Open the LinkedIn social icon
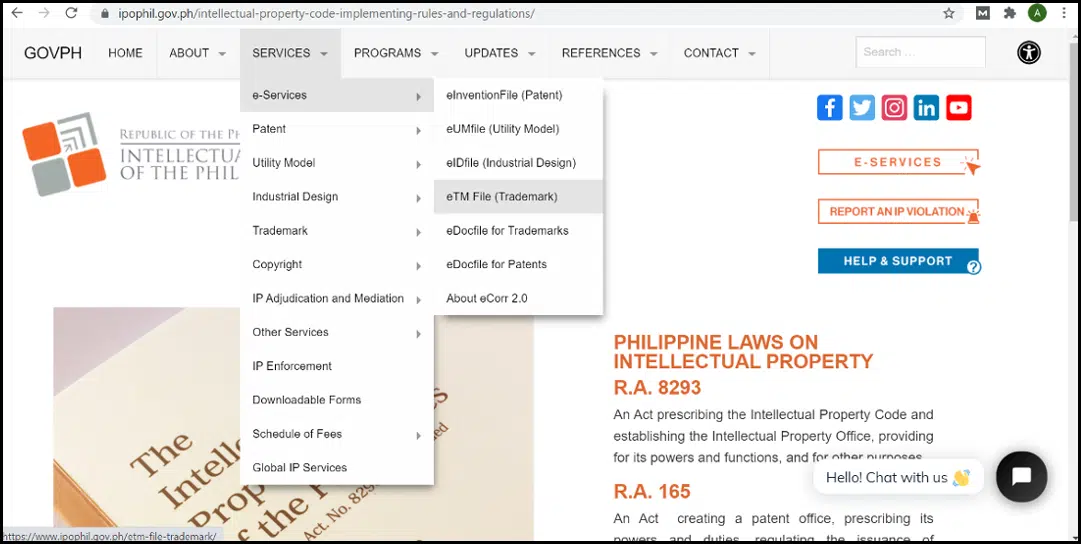Screen dimensions: 1081x544 point(927,108)
